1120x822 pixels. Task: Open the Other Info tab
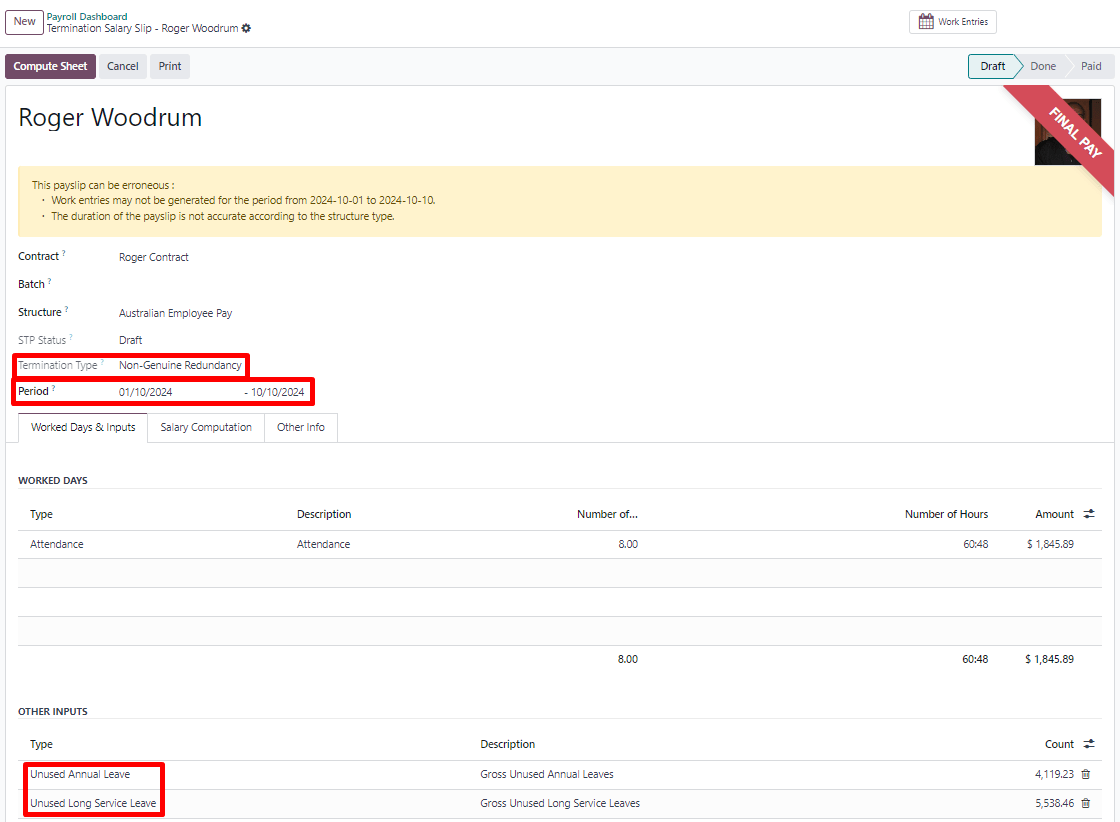[301, 427]
